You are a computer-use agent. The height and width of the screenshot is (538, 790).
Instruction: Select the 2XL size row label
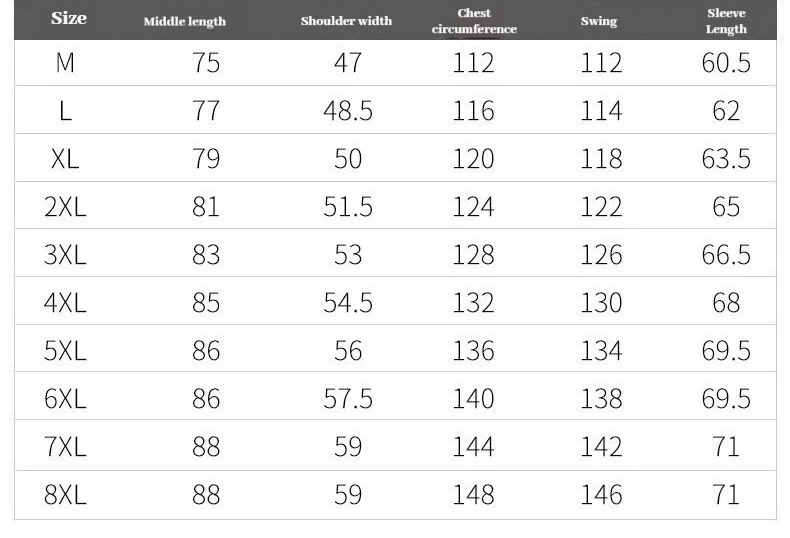[65, 207]
